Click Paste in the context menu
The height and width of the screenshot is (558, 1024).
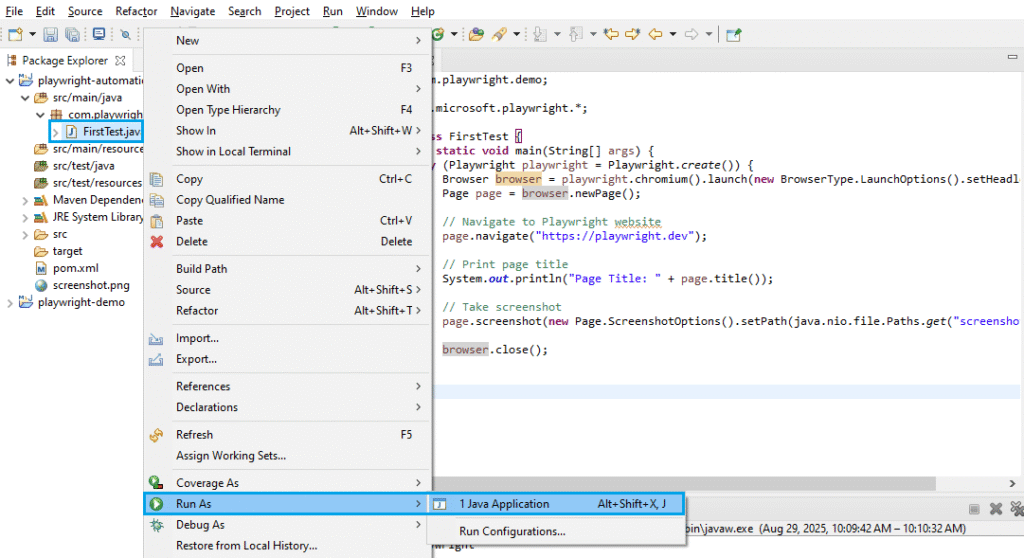point(287,221)
